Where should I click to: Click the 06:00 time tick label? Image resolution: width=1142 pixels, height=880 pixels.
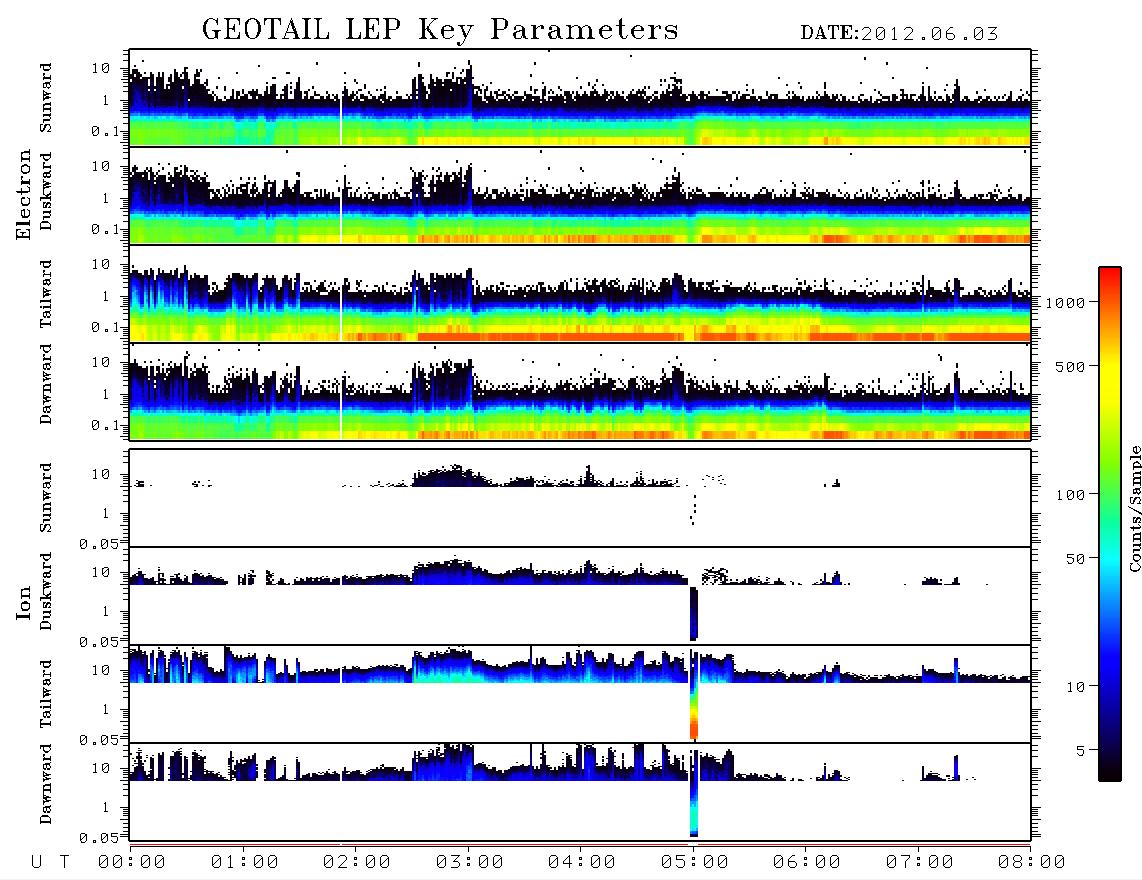point(806,862)
